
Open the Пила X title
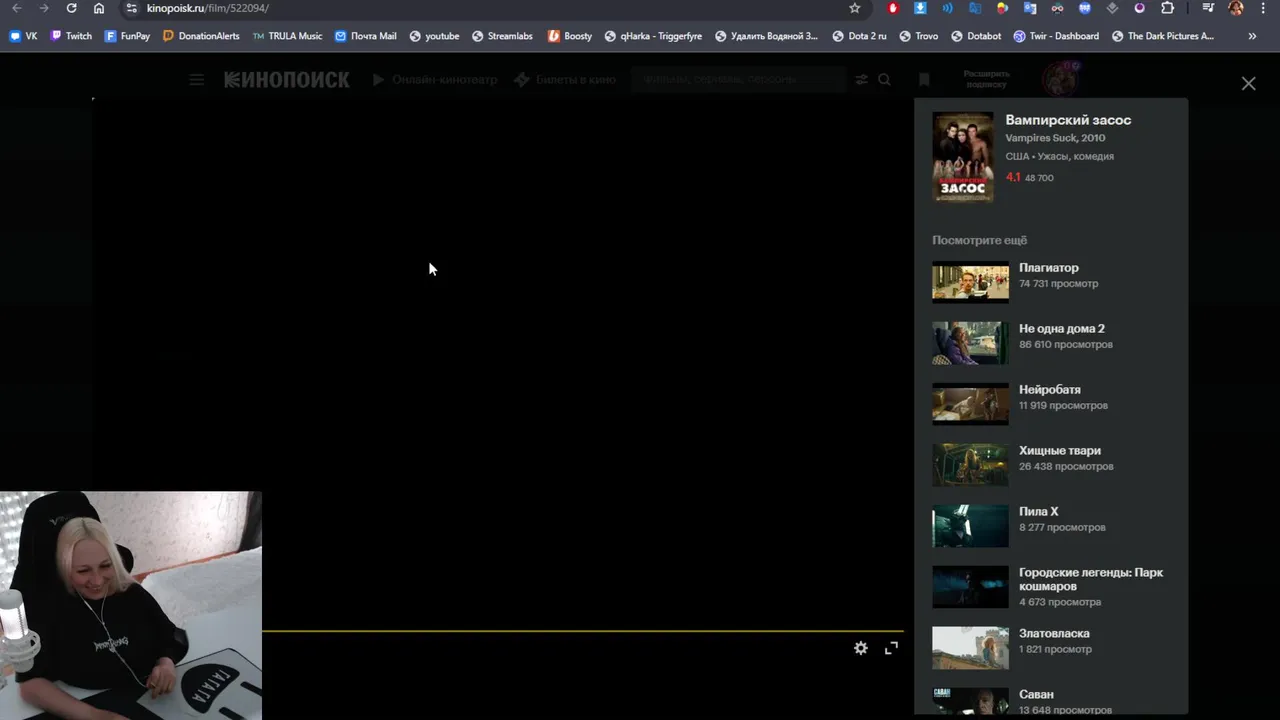[1039, 511]
